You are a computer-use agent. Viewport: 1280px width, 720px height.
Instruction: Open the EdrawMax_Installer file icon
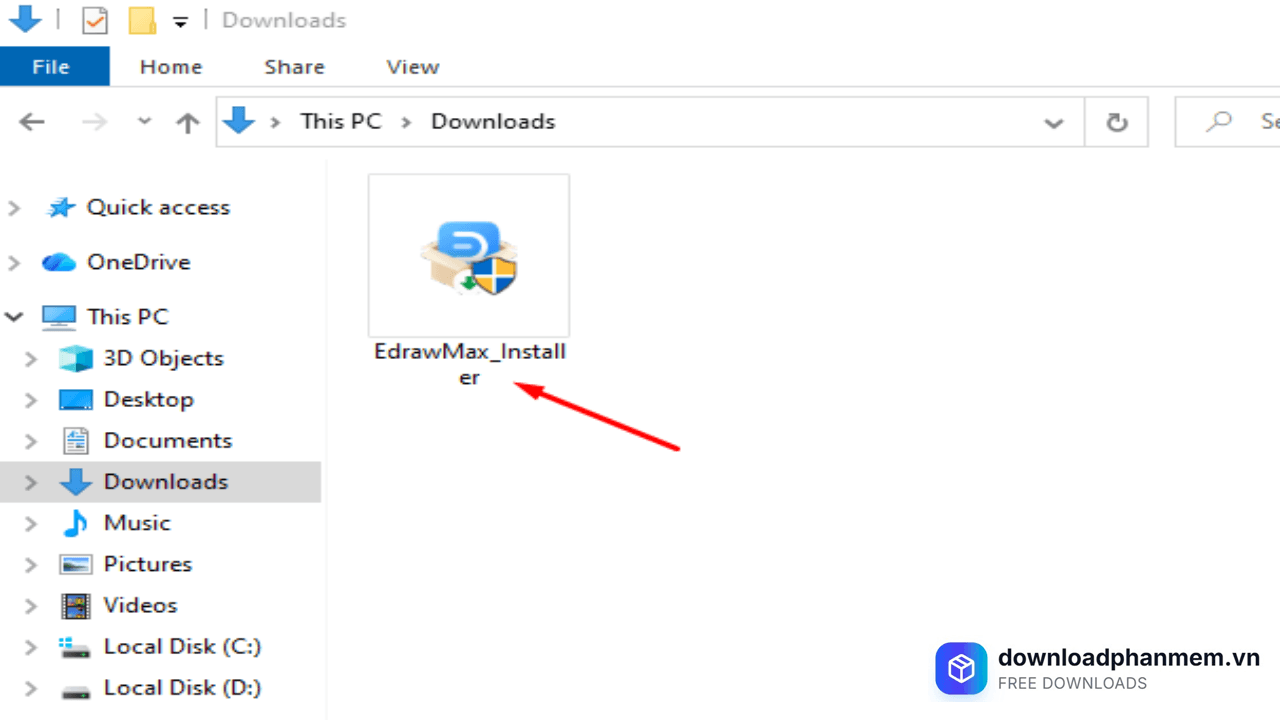(x=469, y=256)
